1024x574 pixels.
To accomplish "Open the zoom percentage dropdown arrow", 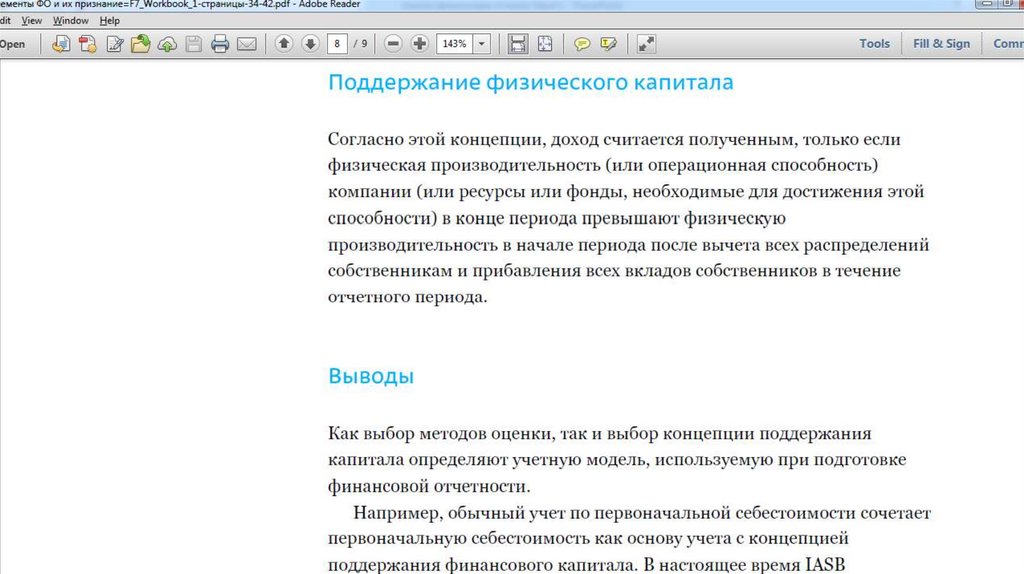I will [483, 44].
